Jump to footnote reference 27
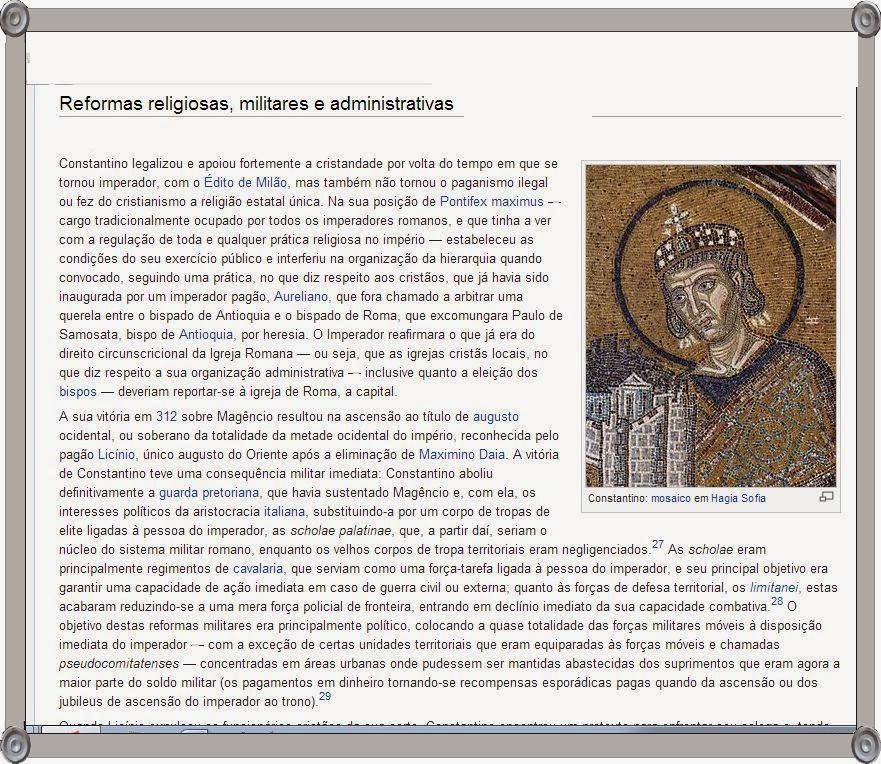The width and height of the screenshot is (881, 764). [x=658, y=544]
